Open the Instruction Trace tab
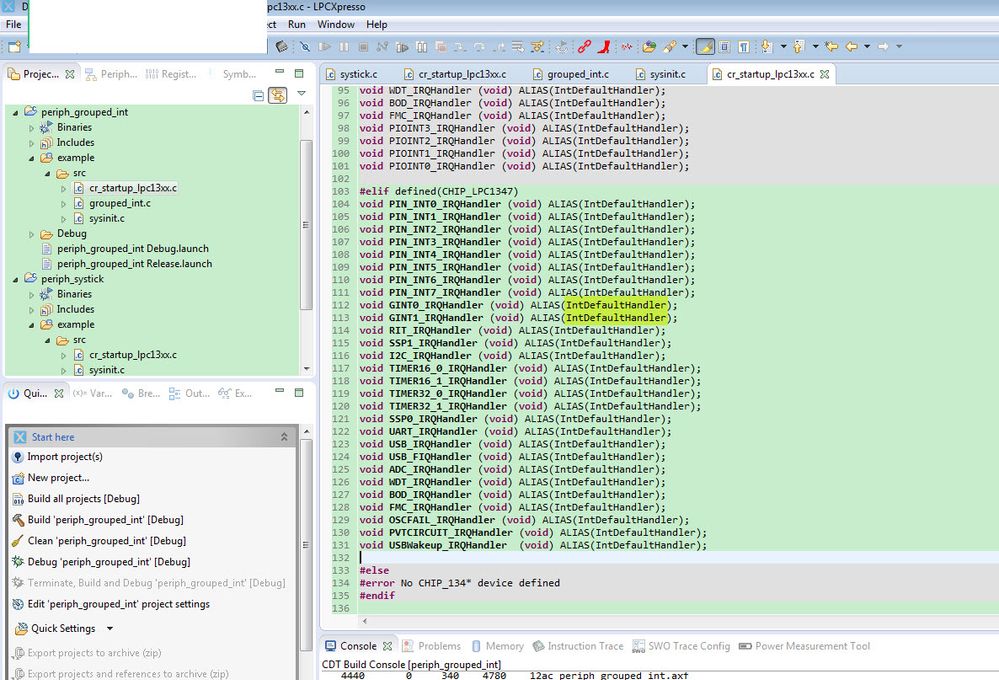999x680 pixels. tap(578, 646)
